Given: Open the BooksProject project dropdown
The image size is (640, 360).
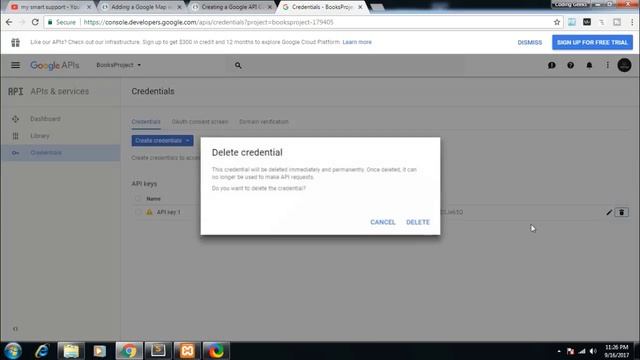Looking at the screenshot, I should pyautogui.click(x=118, y=65).
